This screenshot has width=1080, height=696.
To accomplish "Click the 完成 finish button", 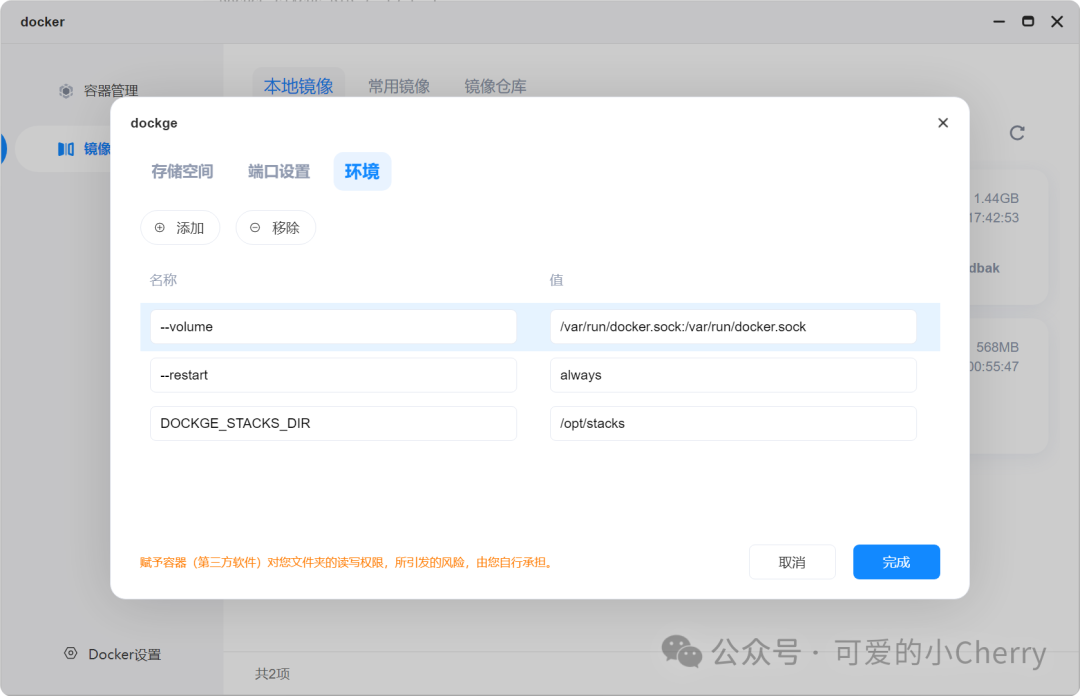I will [x=896, y=562].
